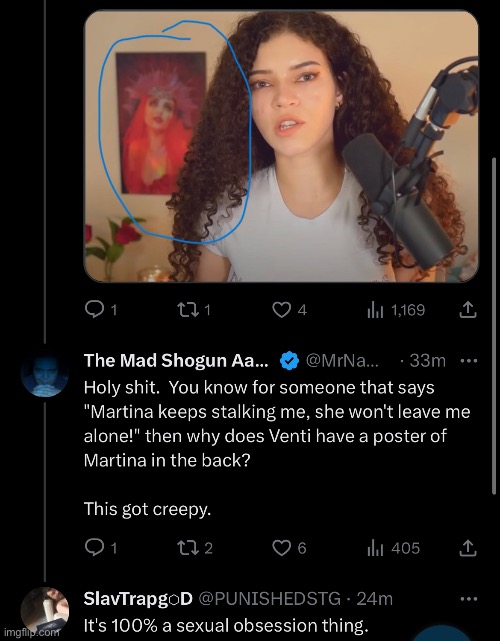This screenshot has width=500, height=641.
Task: View analytics showing 405 views
Action: (x=393, y=548)
